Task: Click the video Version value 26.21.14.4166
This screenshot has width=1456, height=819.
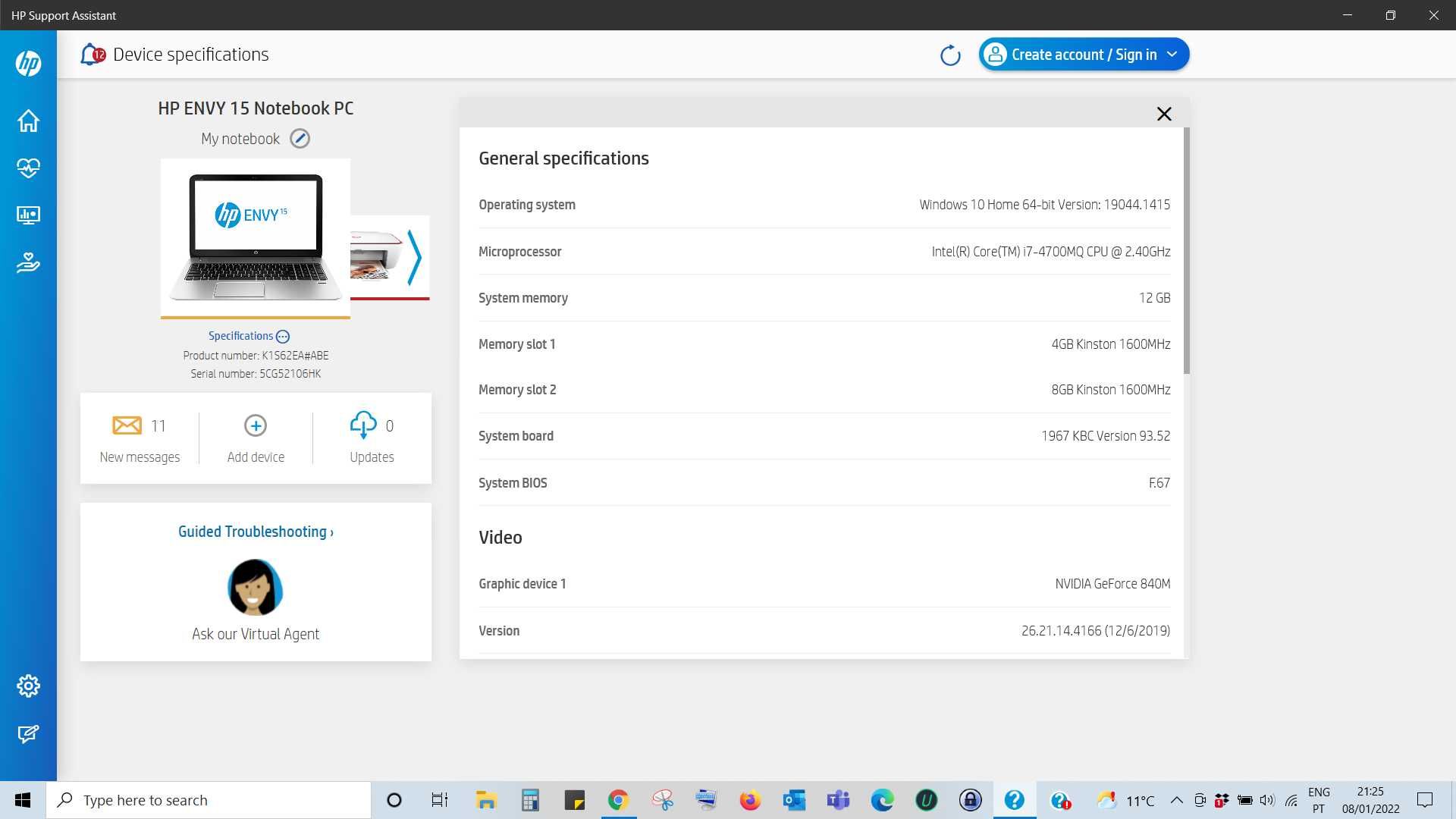Action: [1095, 631]
